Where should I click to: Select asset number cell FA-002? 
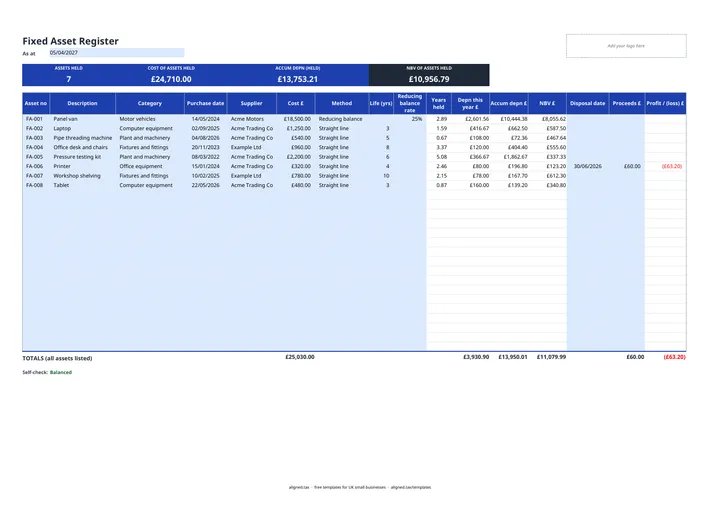pos(36,129)
